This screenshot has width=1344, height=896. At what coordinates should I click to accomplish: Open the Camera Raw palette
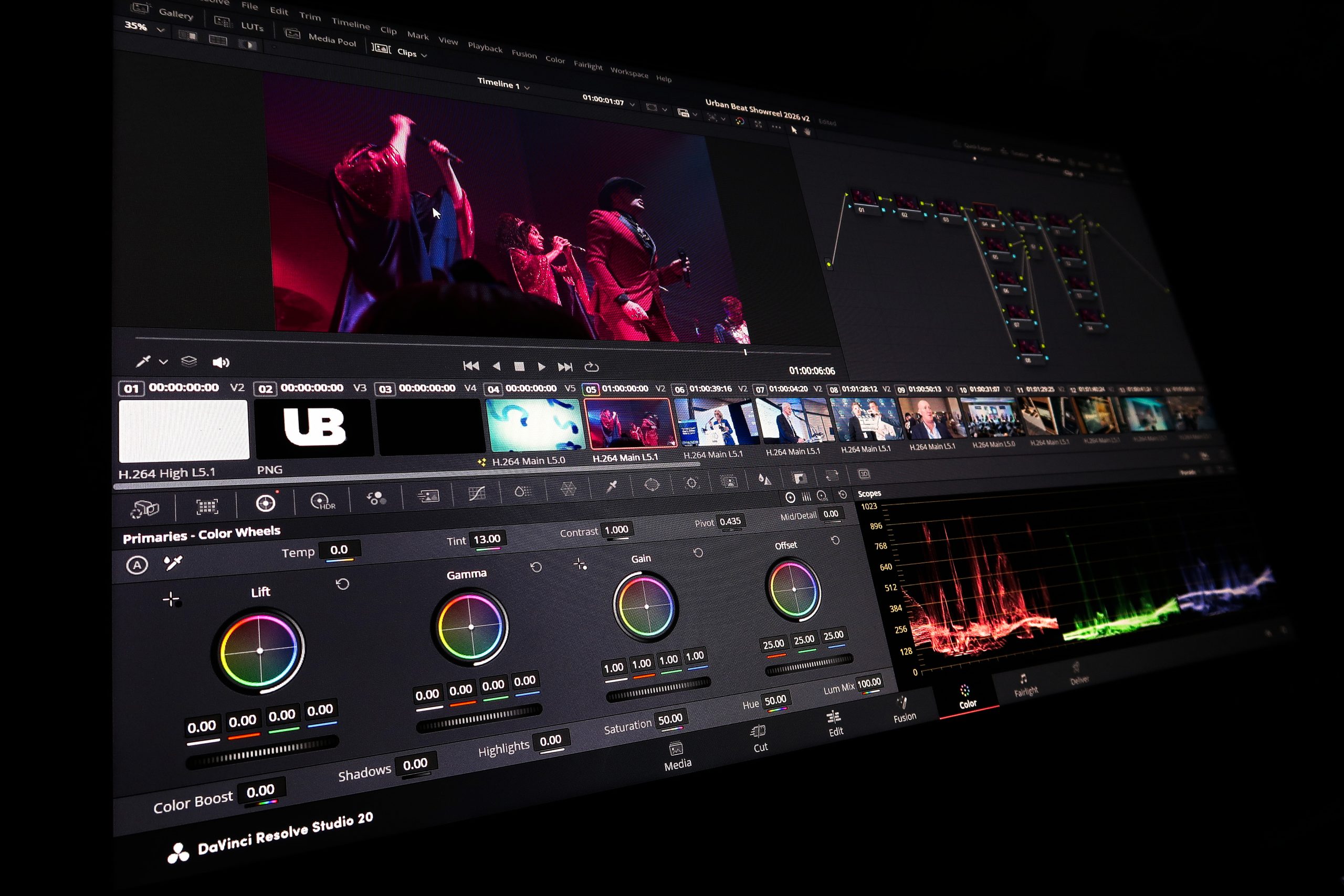pos(144,509)
